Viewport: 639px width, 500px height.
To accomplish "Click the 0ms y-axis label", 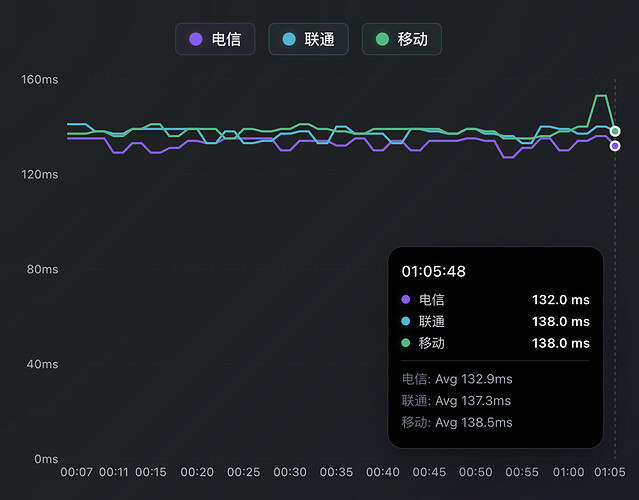I will click(x=46, y=459).
